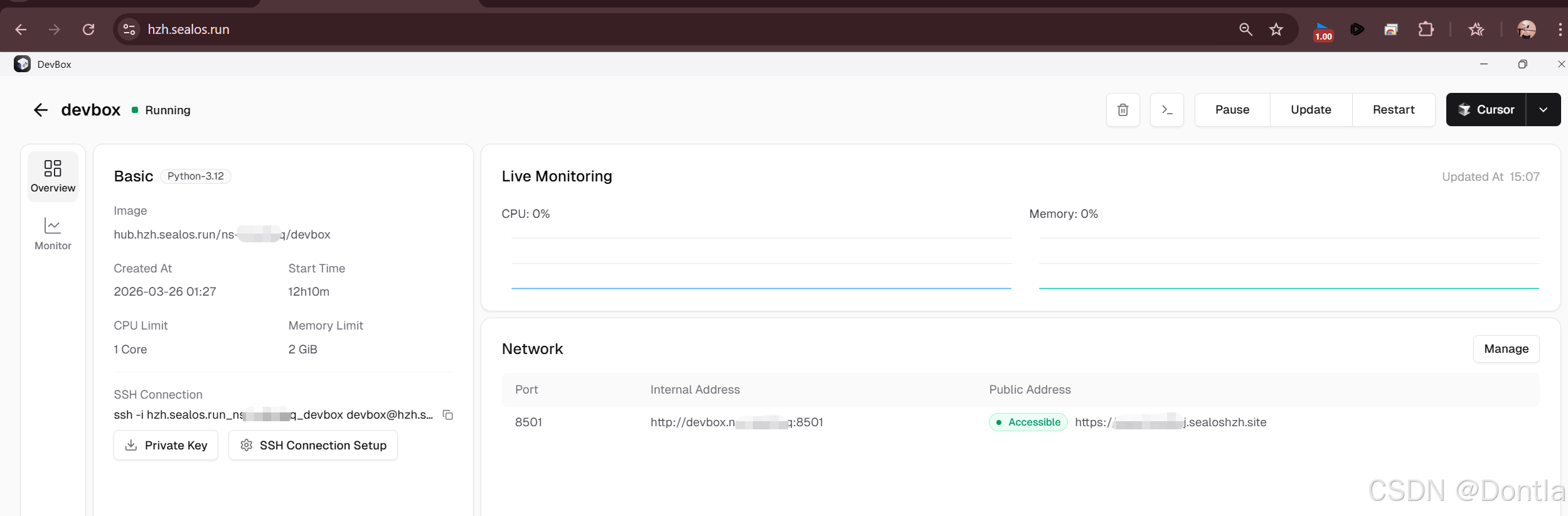Open the browser extensions puzzle icon

[1426, 30]
